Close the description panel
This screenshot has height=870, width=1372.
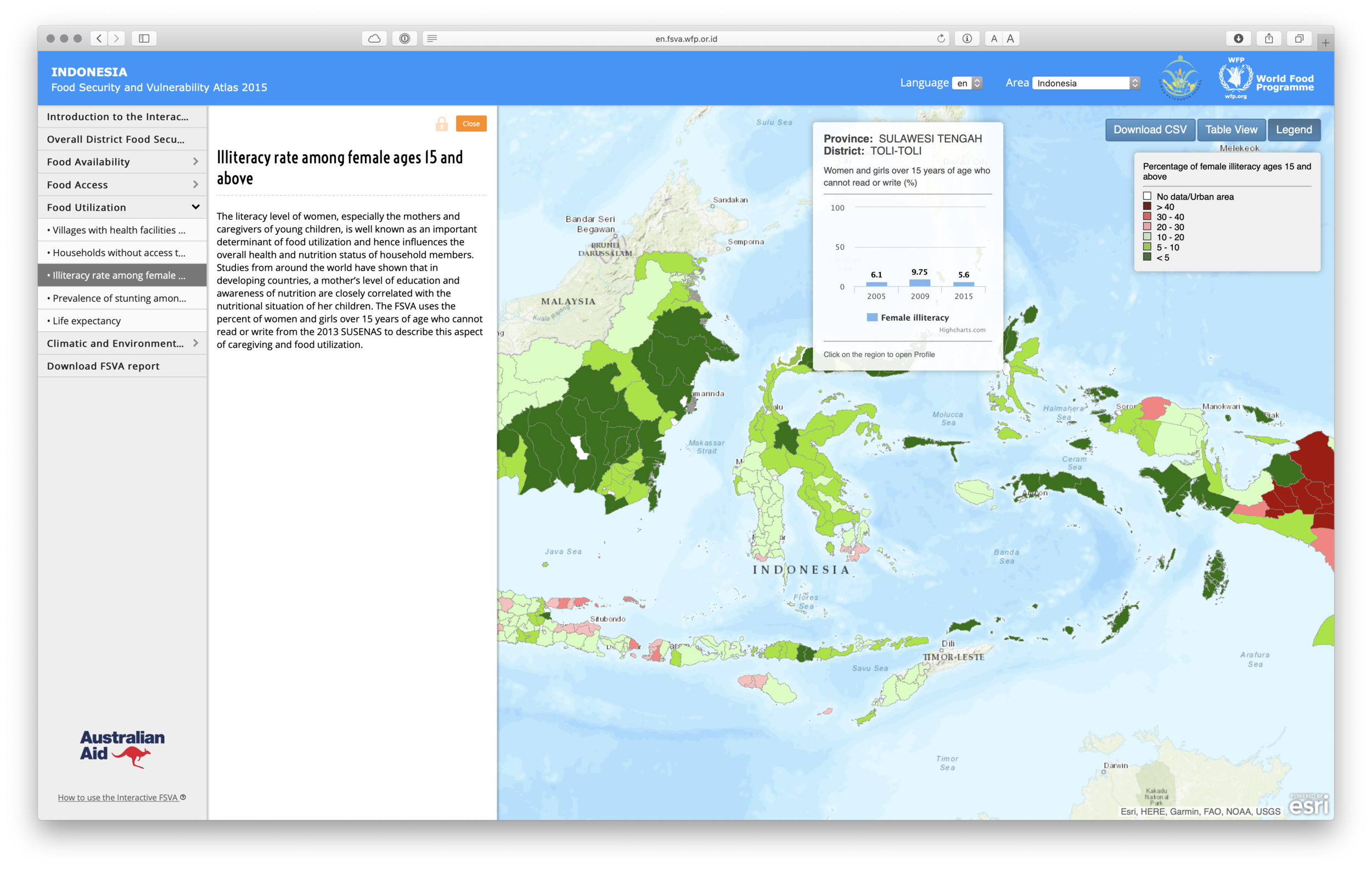point(471,123)
